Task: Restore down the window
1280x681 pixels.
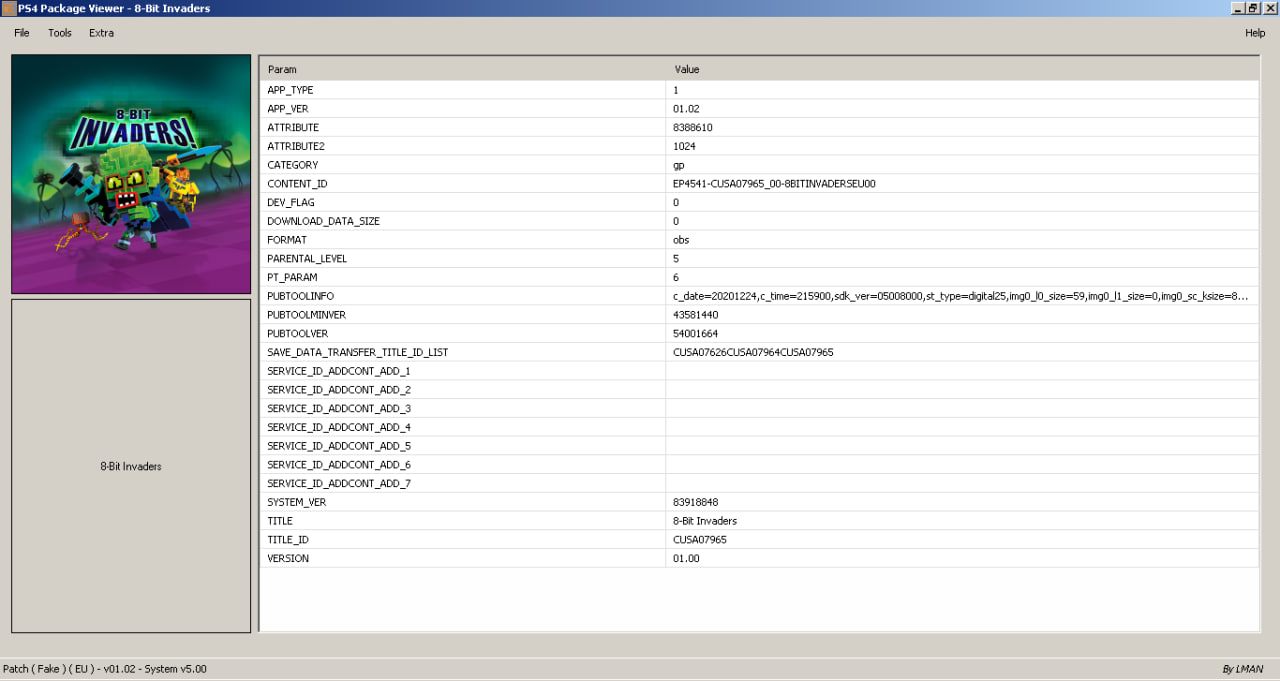Action: [1253, 8]
